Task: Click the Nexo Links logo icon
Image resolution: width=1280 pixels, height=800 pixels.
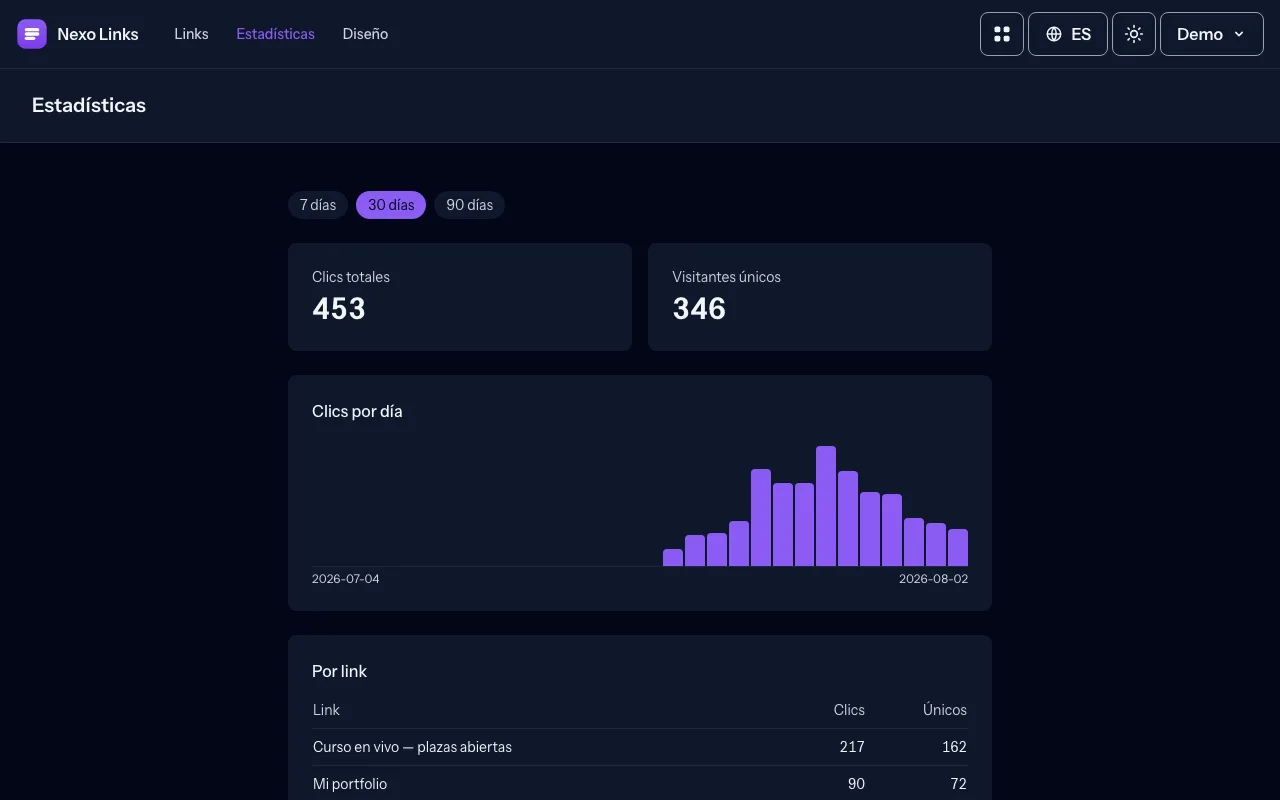Action: (32, 34)
